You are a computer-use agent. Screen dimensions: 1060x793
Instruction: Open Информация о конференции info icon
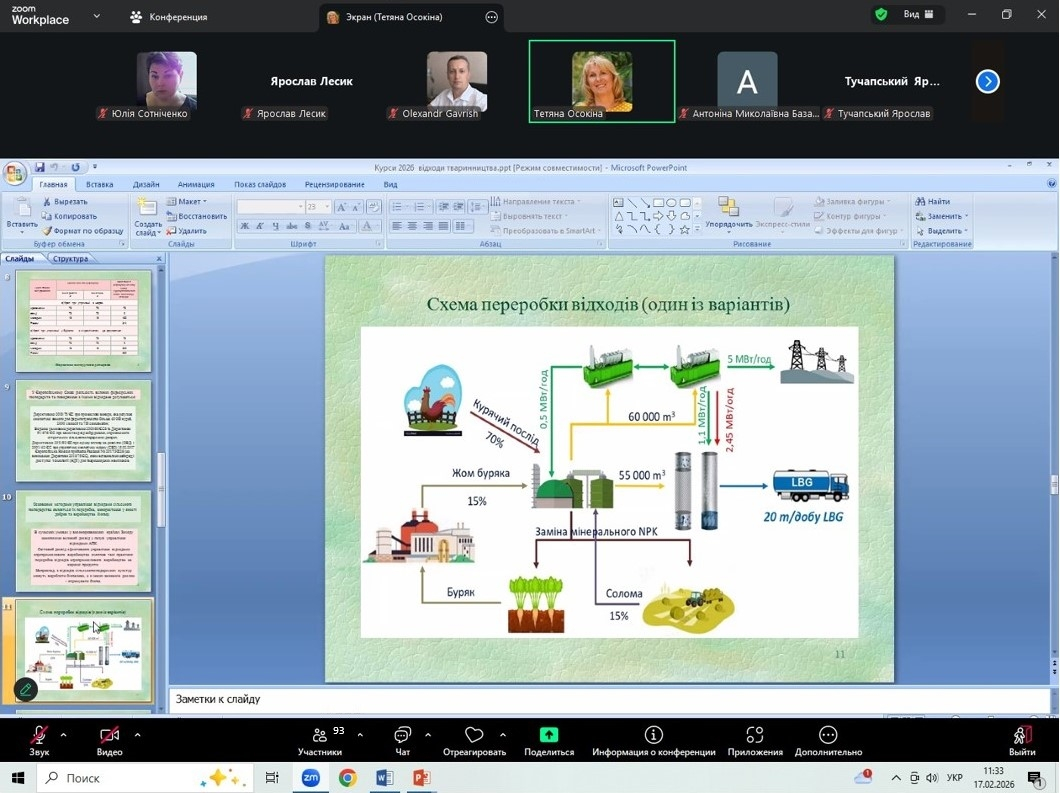point(653,736)
